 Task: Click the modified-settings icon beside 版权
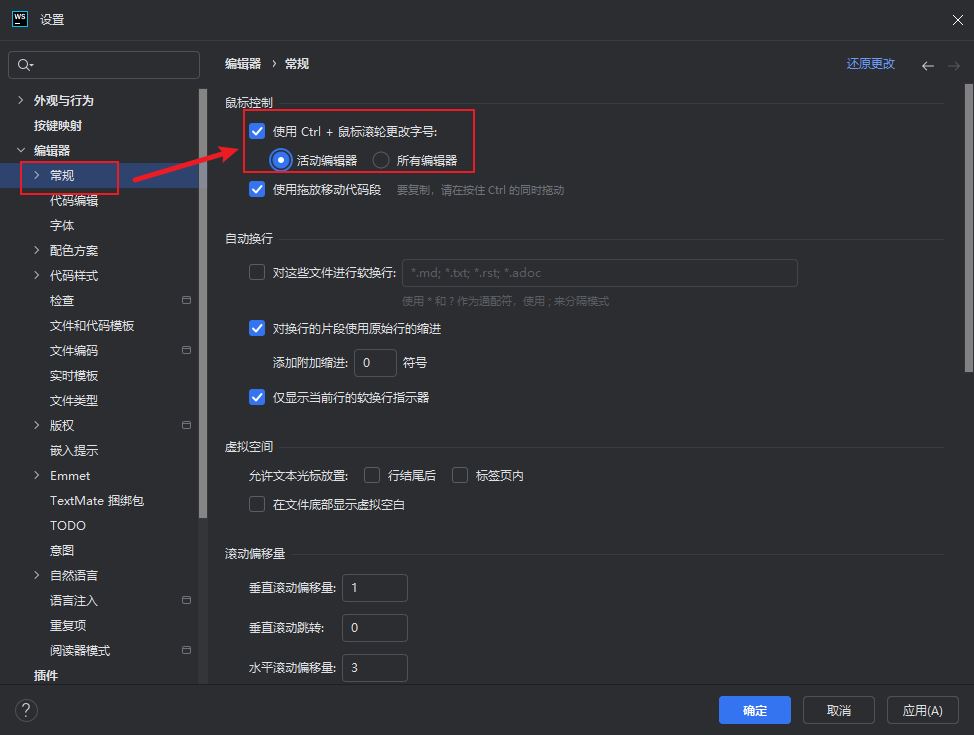[x=185, y=425]
